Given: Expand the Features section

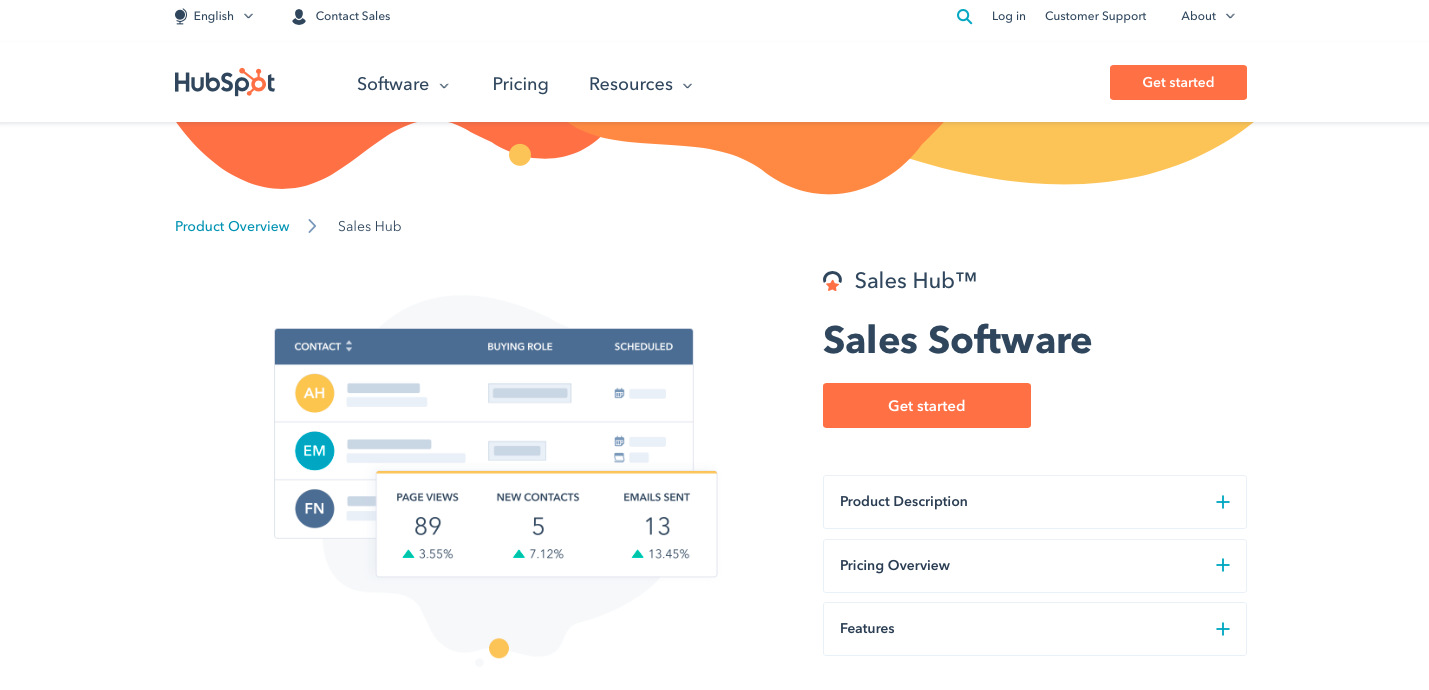Looking at the screenshot, I should pos(1034,629).
